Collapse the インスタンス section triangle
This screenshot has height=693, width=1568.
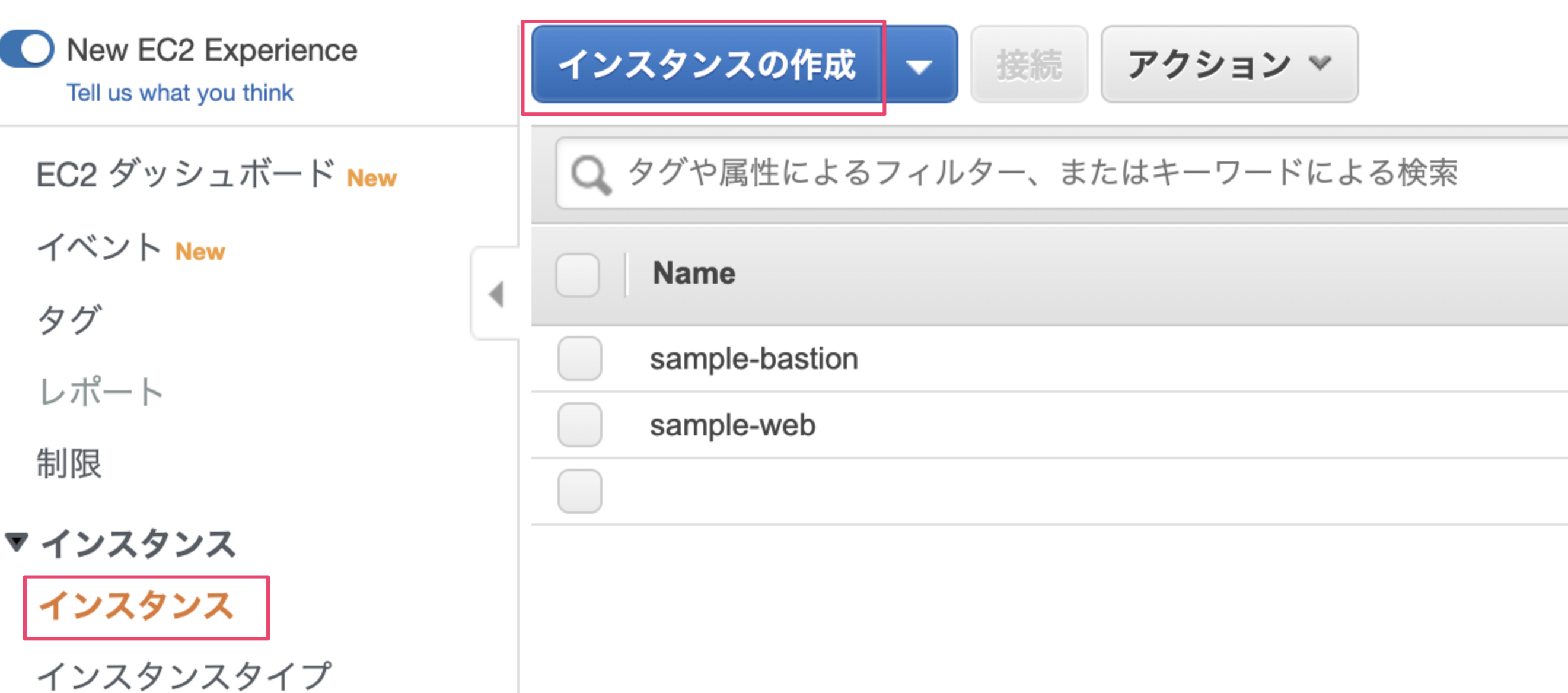tap(17, 541)
